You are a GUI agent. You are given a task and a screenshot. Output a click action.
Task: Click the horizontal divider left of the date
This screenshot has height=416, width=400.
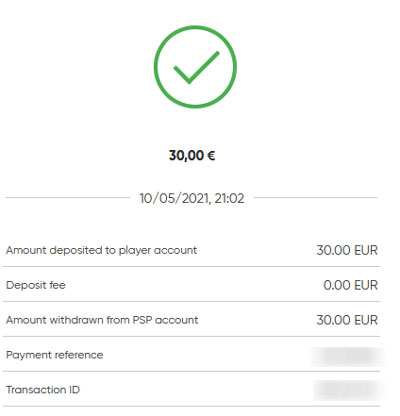pos(68,197)
